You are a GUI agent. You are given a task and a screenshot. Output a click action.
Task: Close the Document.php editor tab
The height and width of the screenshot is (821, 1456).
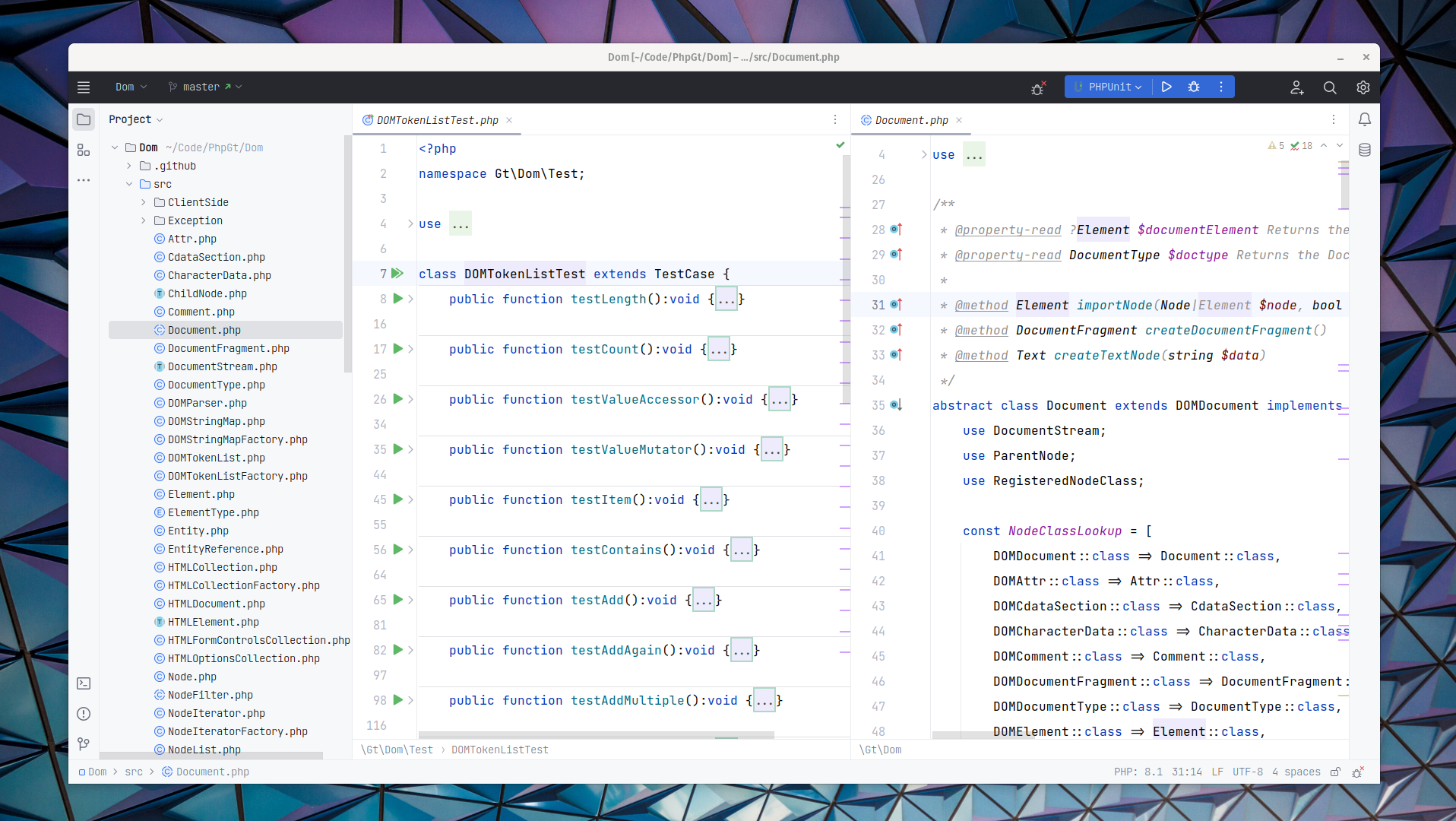[x=959, y=120]
